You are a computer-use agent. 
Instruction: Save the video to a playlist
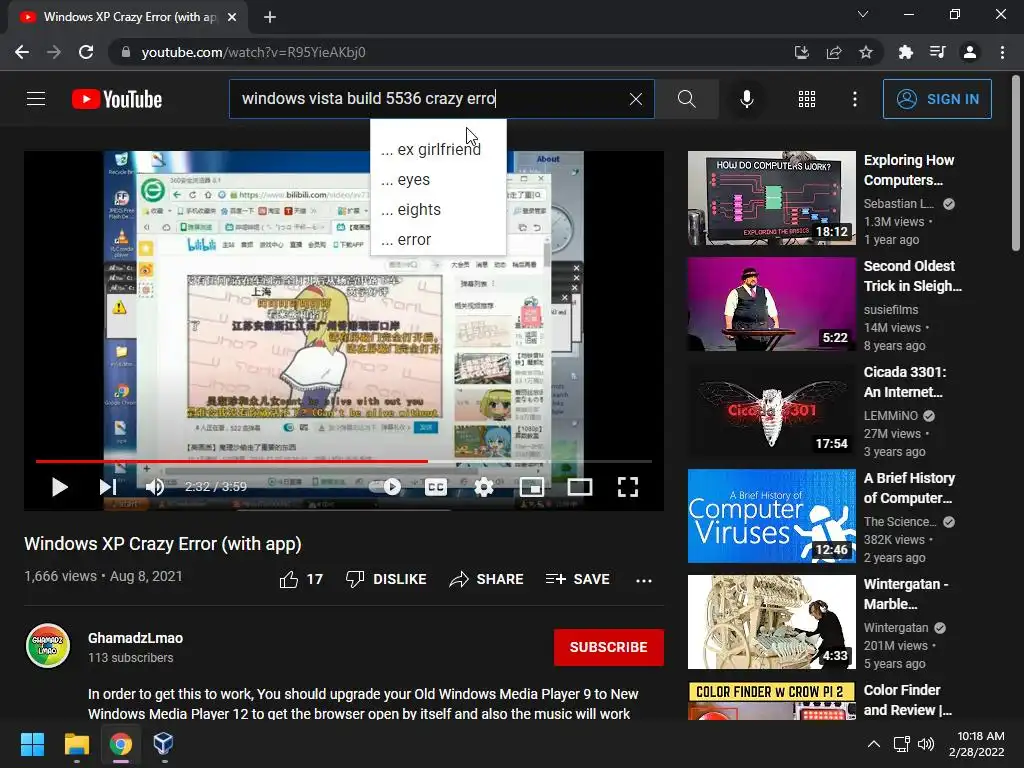578,579
